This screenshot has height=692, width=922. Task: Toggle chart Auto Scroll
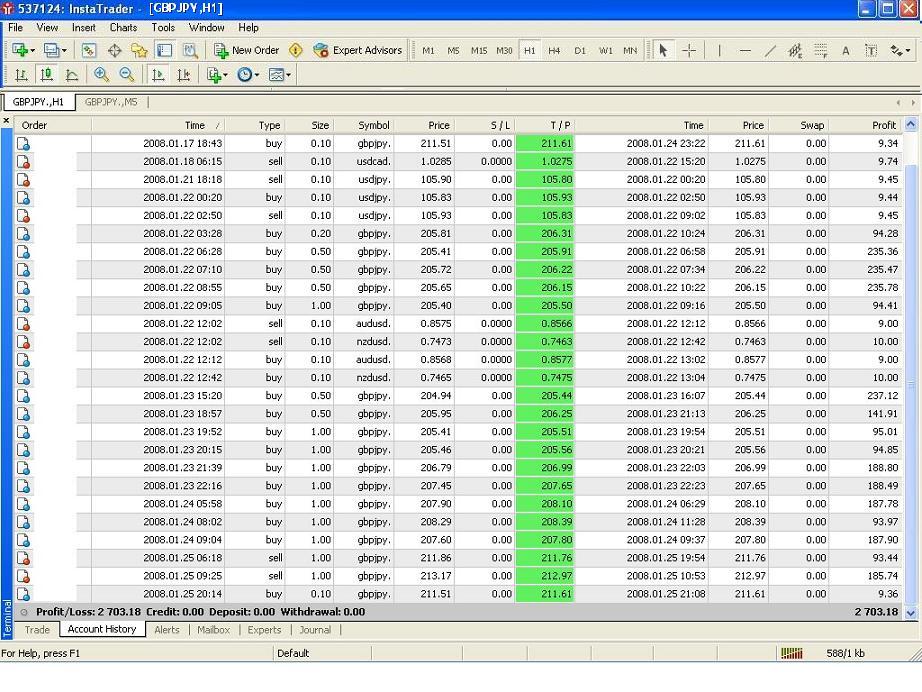point(158,75)
